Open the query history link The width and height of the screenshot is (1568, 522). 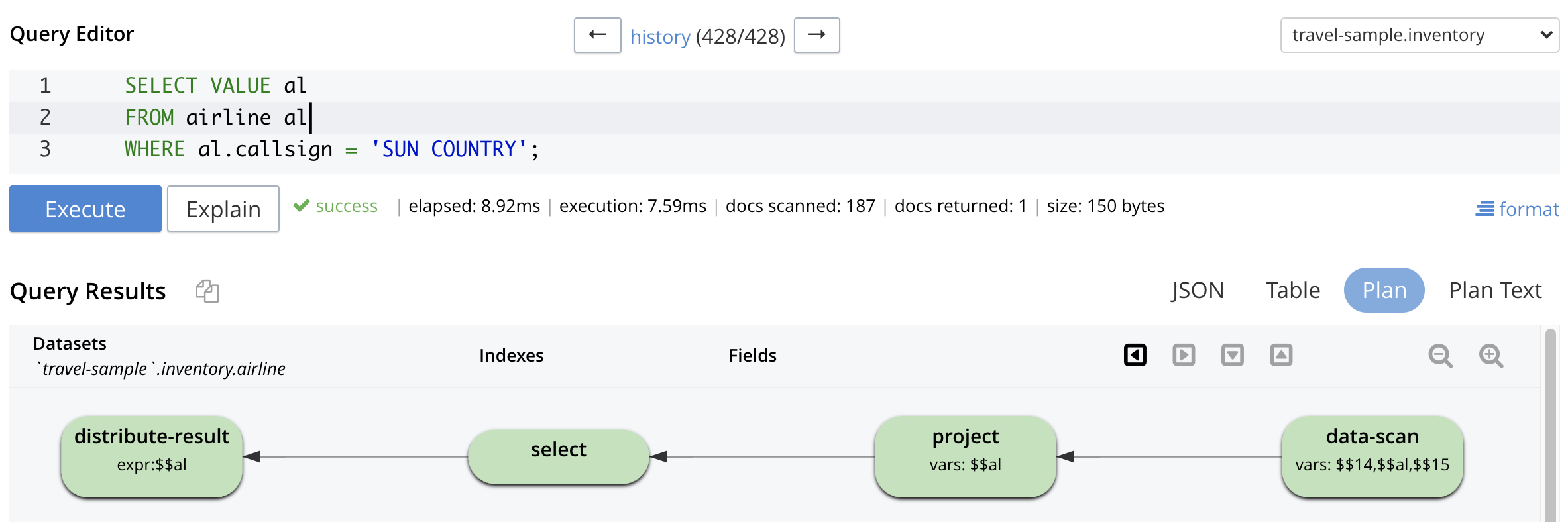(660, 36)
